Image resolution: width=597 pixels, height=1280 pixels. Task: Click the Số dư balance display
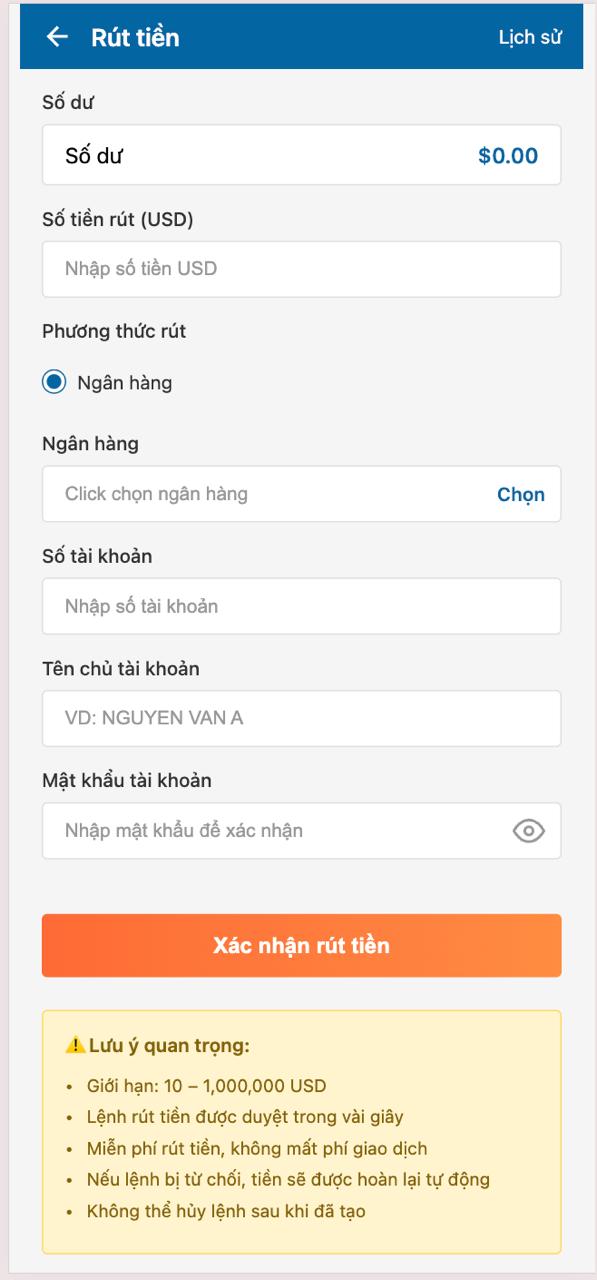[x=300, y=155]
